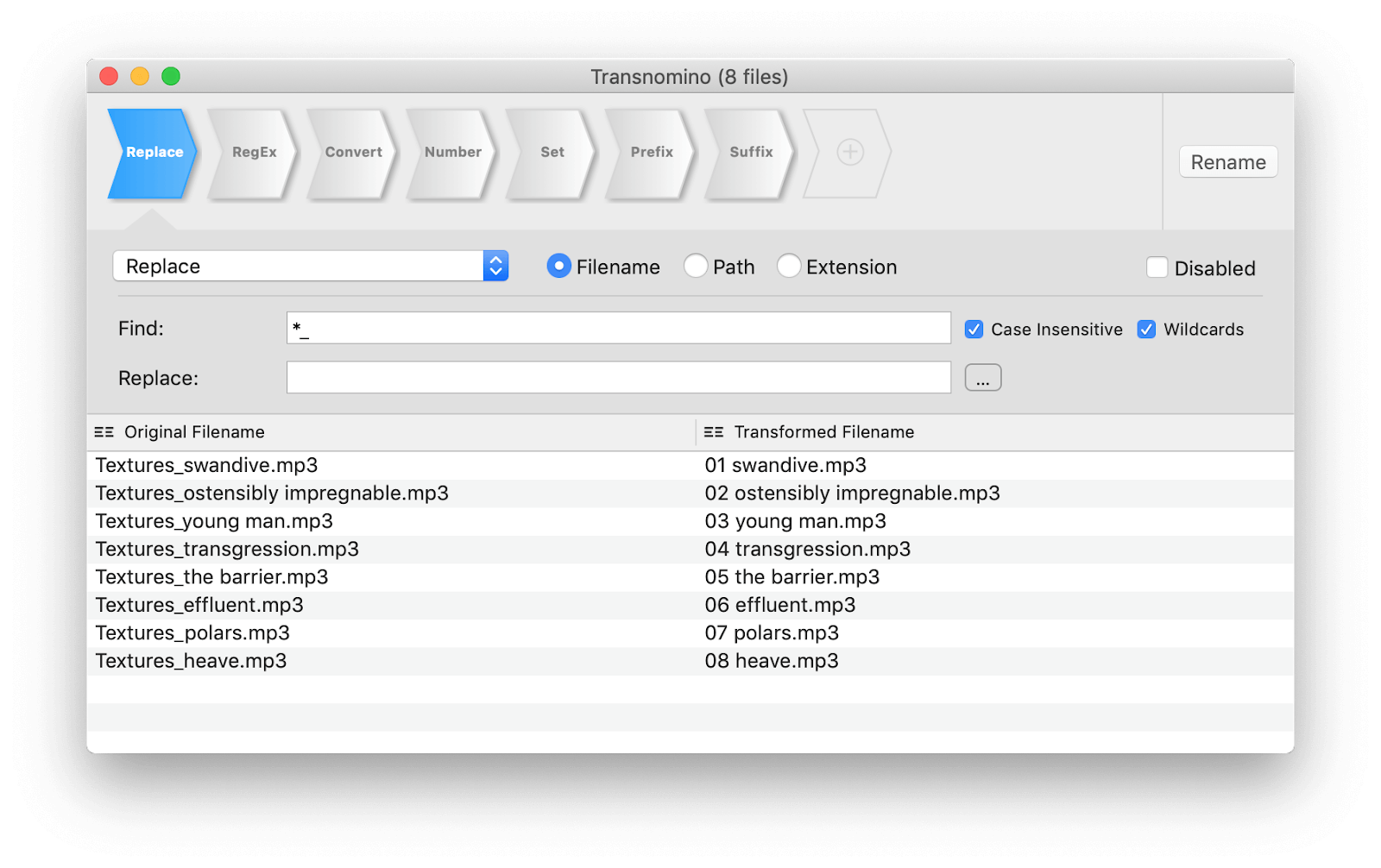Select the Replace step arrow
The image size is (1381, 868).
pos(153,153)
